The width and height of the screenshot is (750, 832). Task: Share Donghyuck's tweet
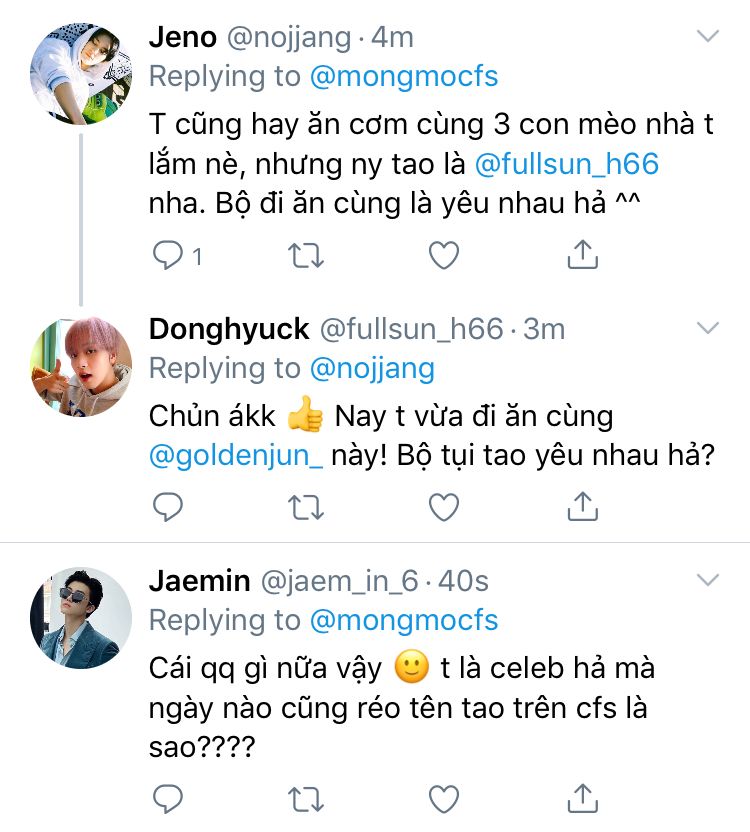point(581,506)
